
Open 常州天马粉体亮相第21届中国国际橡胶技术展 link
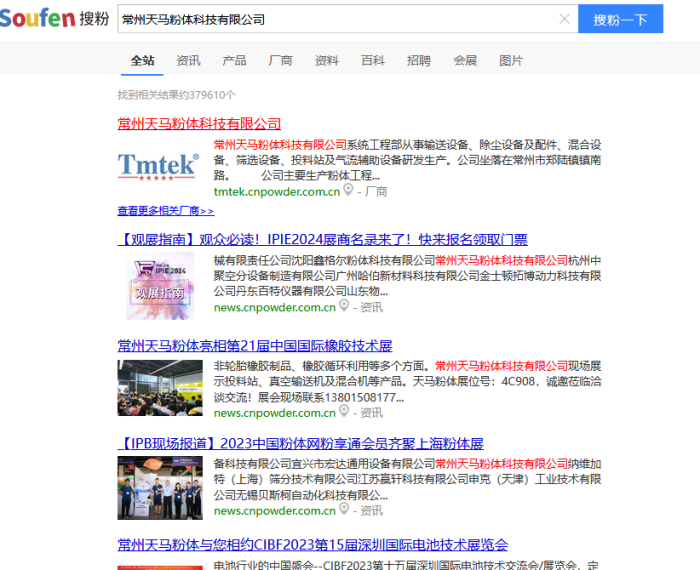[254, 346]
